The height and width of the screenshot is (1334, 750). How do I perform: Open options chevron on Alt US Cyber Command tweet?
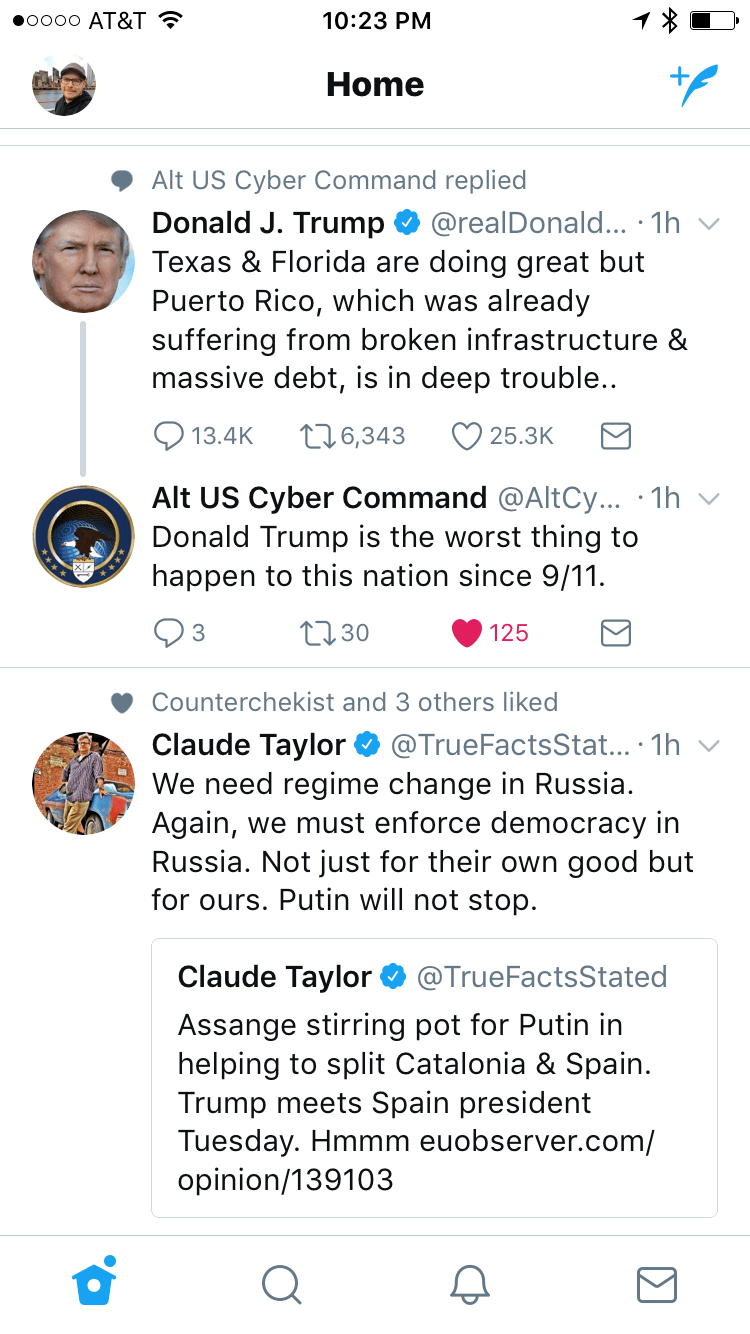pos(708,499)
